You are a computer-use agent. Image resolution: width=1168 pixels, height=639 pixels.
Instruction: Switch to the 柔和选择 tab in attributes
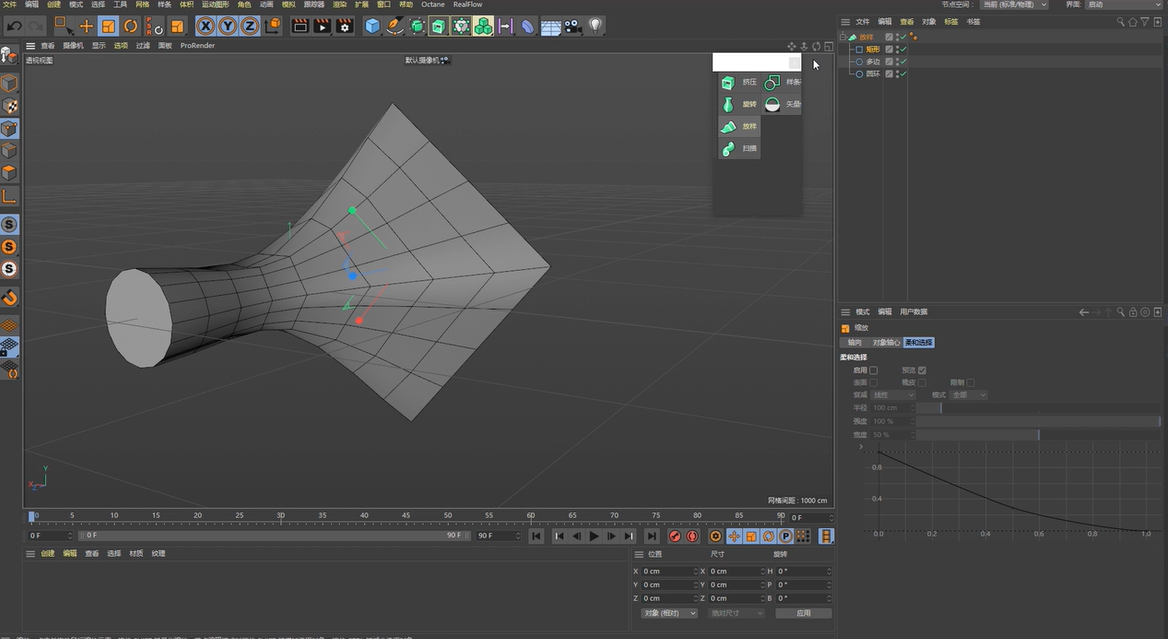[x=919, y=342]
